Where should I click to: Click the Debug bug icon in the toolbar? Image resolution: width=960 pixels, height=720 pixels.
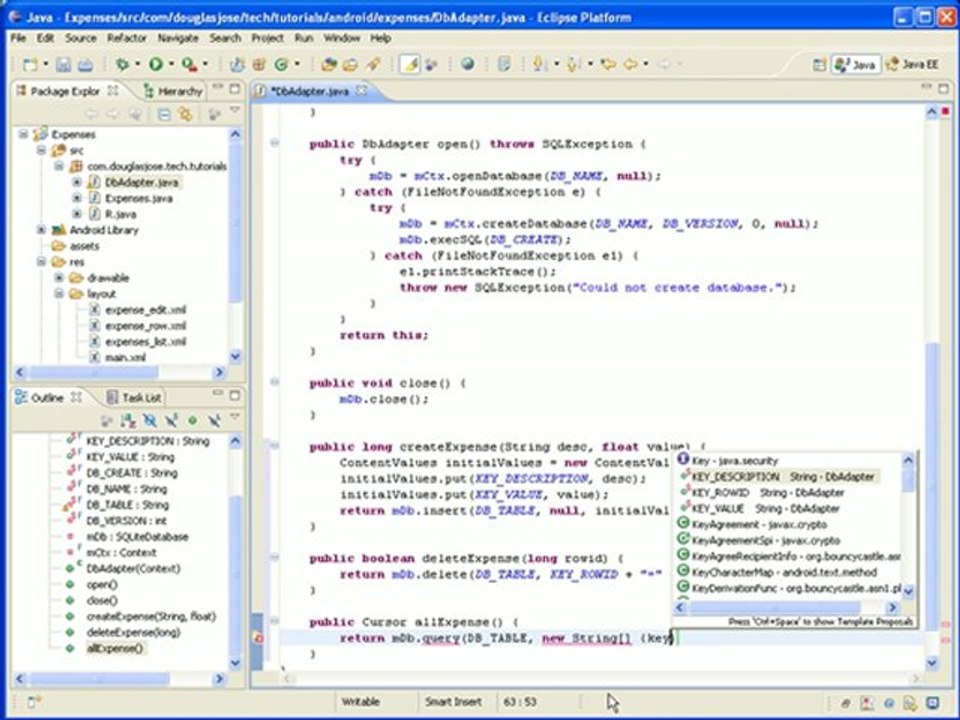[122, 64]
